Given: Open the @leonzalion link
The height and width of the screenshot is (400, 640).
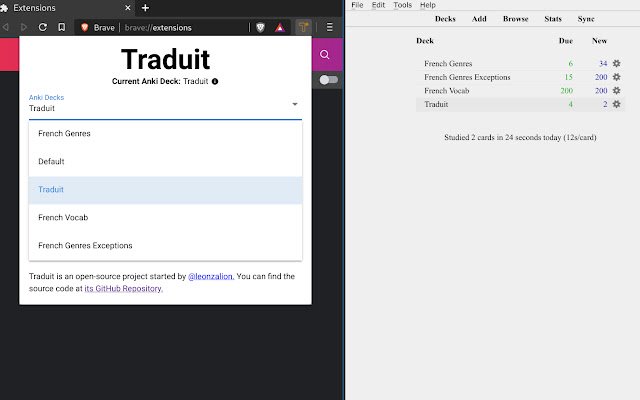Looking at the screenshot, I should coord(211,276).
